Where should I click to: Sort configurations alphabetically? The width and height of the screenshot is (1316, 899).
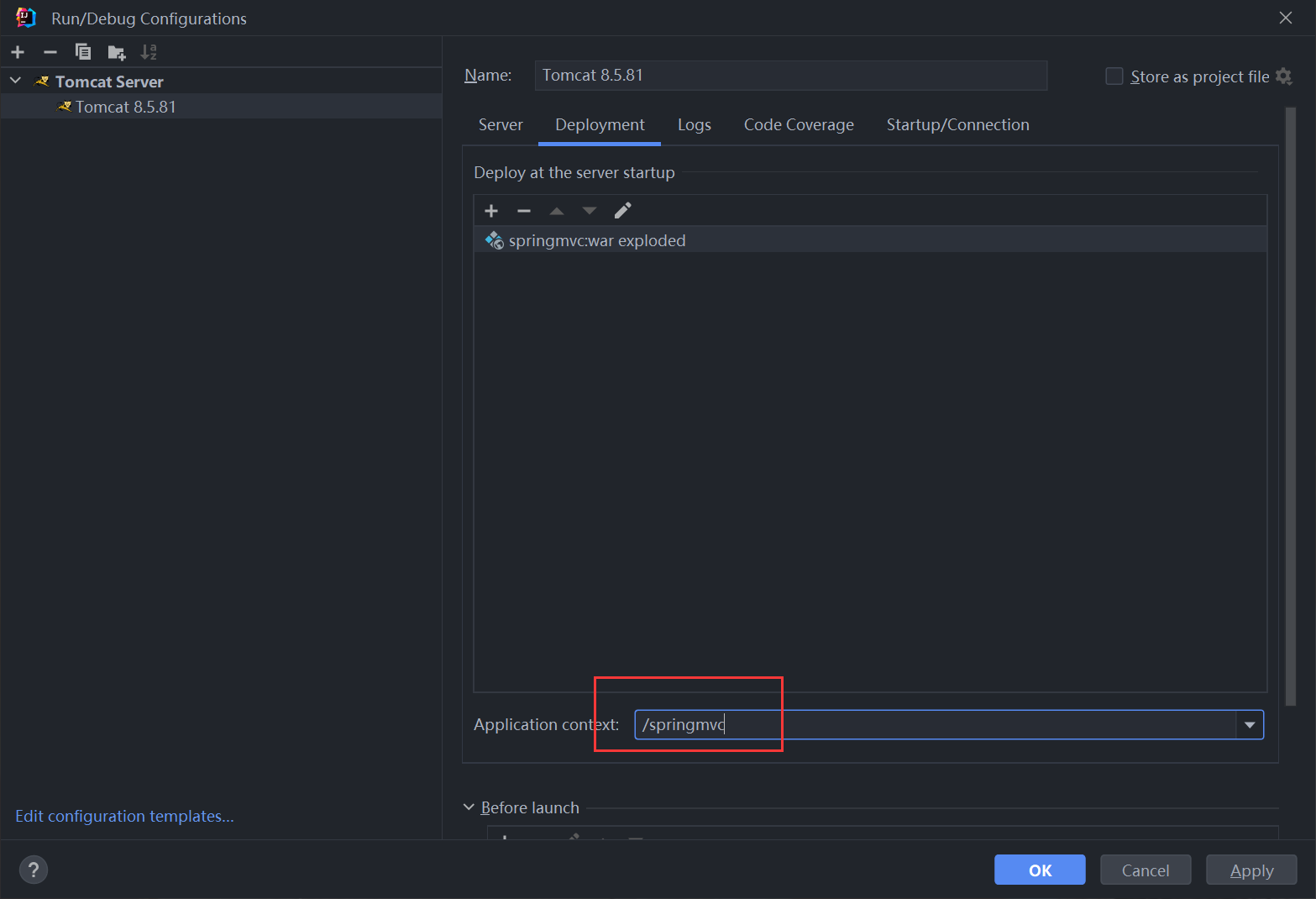coord(149,52)
